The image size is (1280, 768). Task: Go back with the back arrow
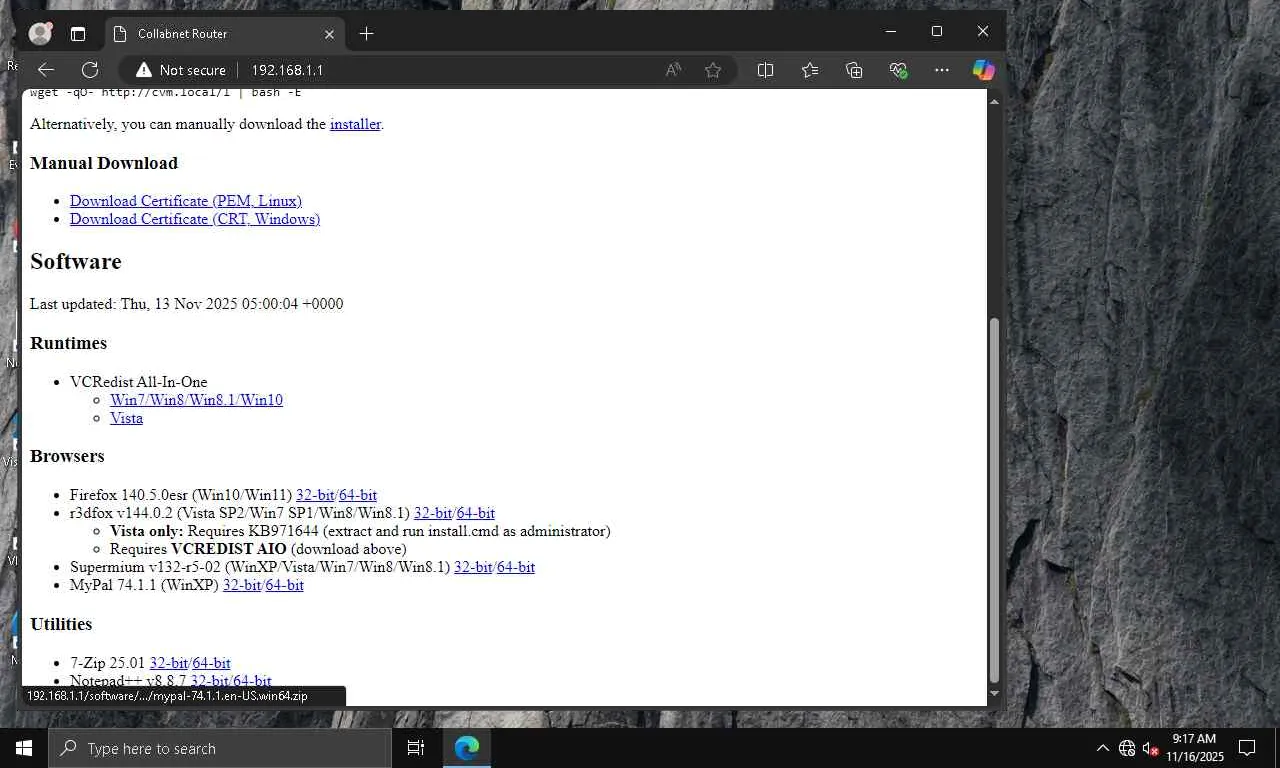click(x=46, y=70)
